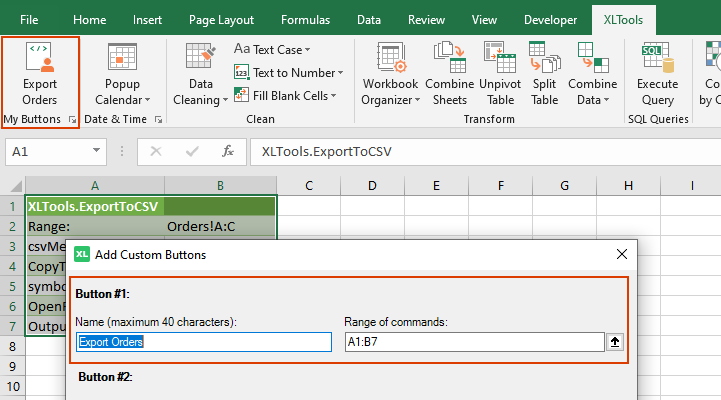Open the Review tab
This screenshot has width=721, height=400.
[426, 20]
